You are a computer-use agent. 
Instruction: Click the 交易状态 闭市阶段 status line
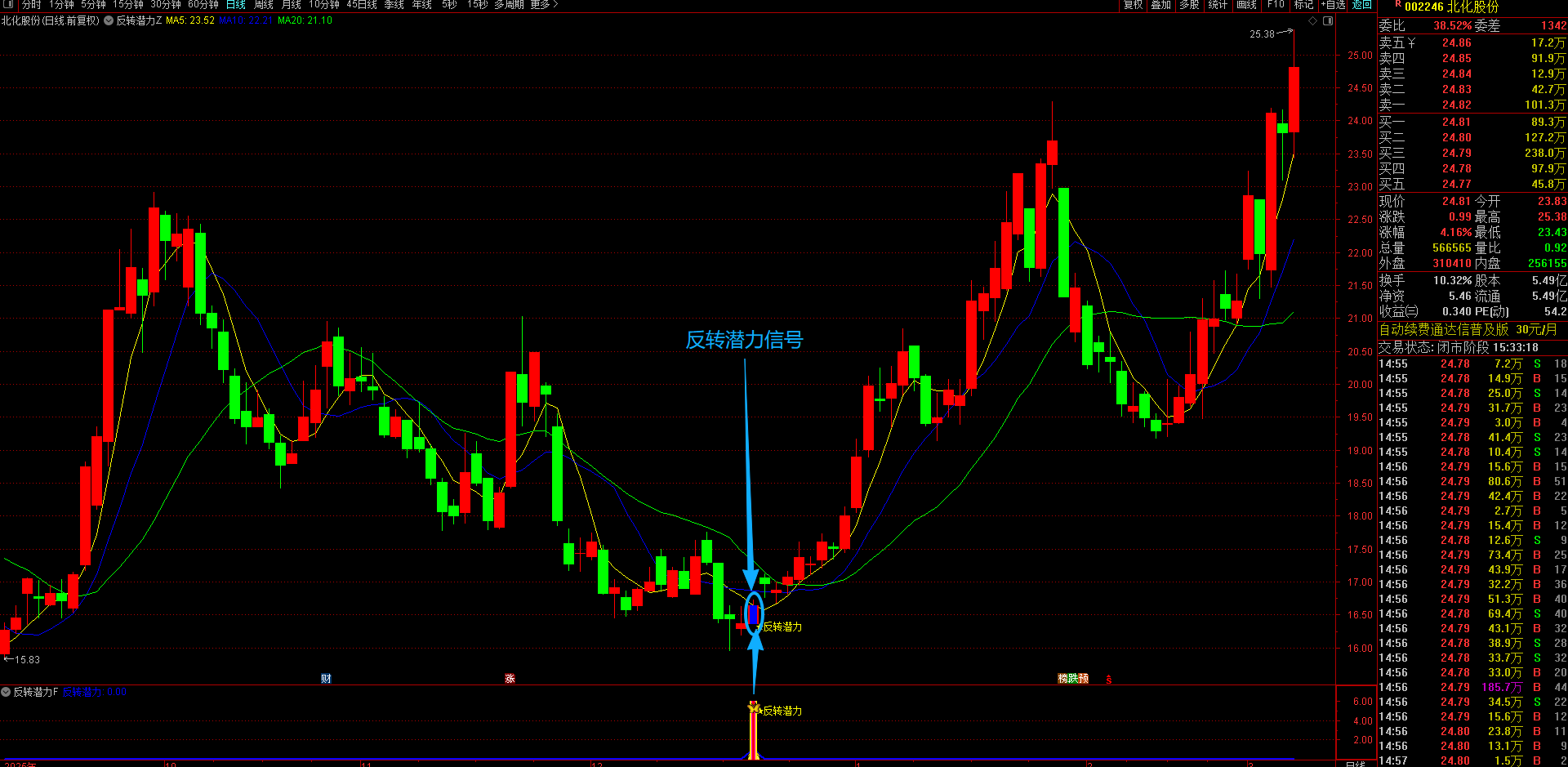pyautogui.click(x=1459, y=347)
